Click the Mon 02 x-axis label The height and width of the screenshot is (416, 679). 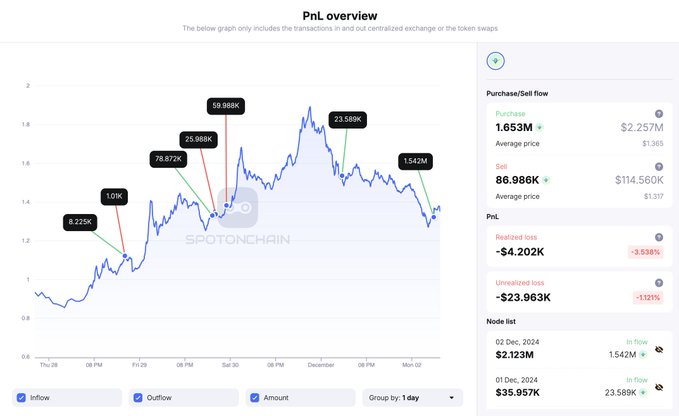(411, 365)
